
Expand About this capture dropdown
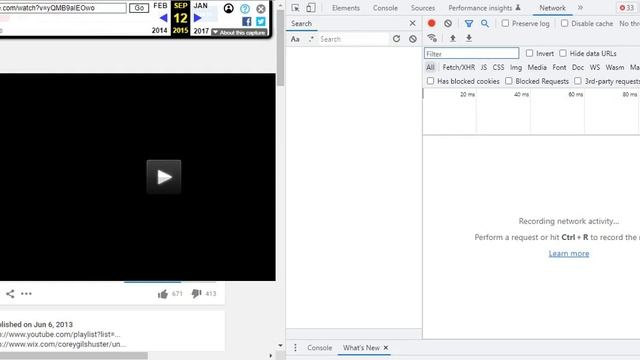coord(239,32)
